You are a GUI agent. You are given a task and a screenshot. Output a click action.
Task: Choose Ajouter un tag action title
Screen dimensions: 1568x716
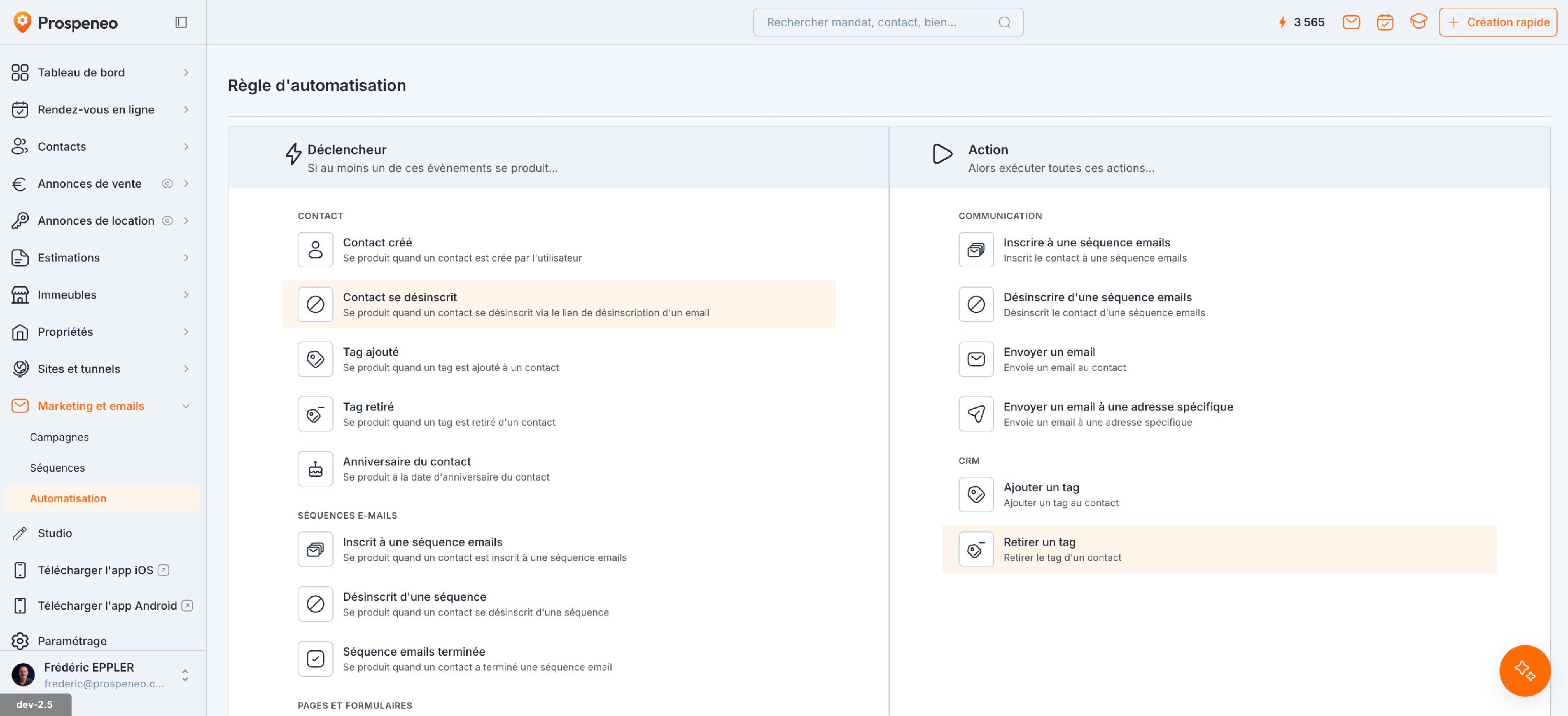tap(1042, 487)
